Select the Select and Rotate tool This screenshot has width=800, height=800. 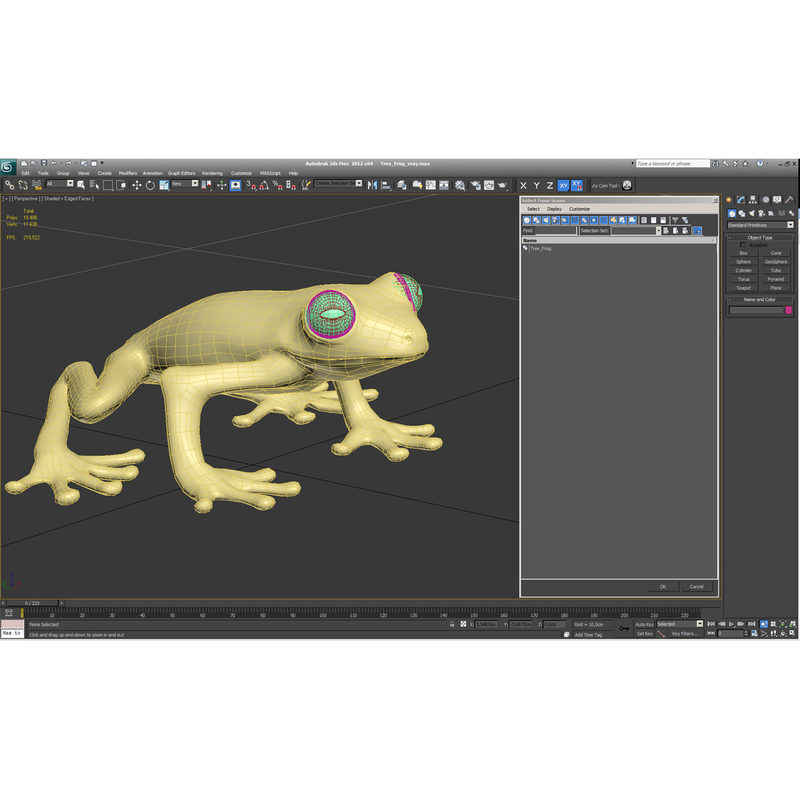point(150,186)
